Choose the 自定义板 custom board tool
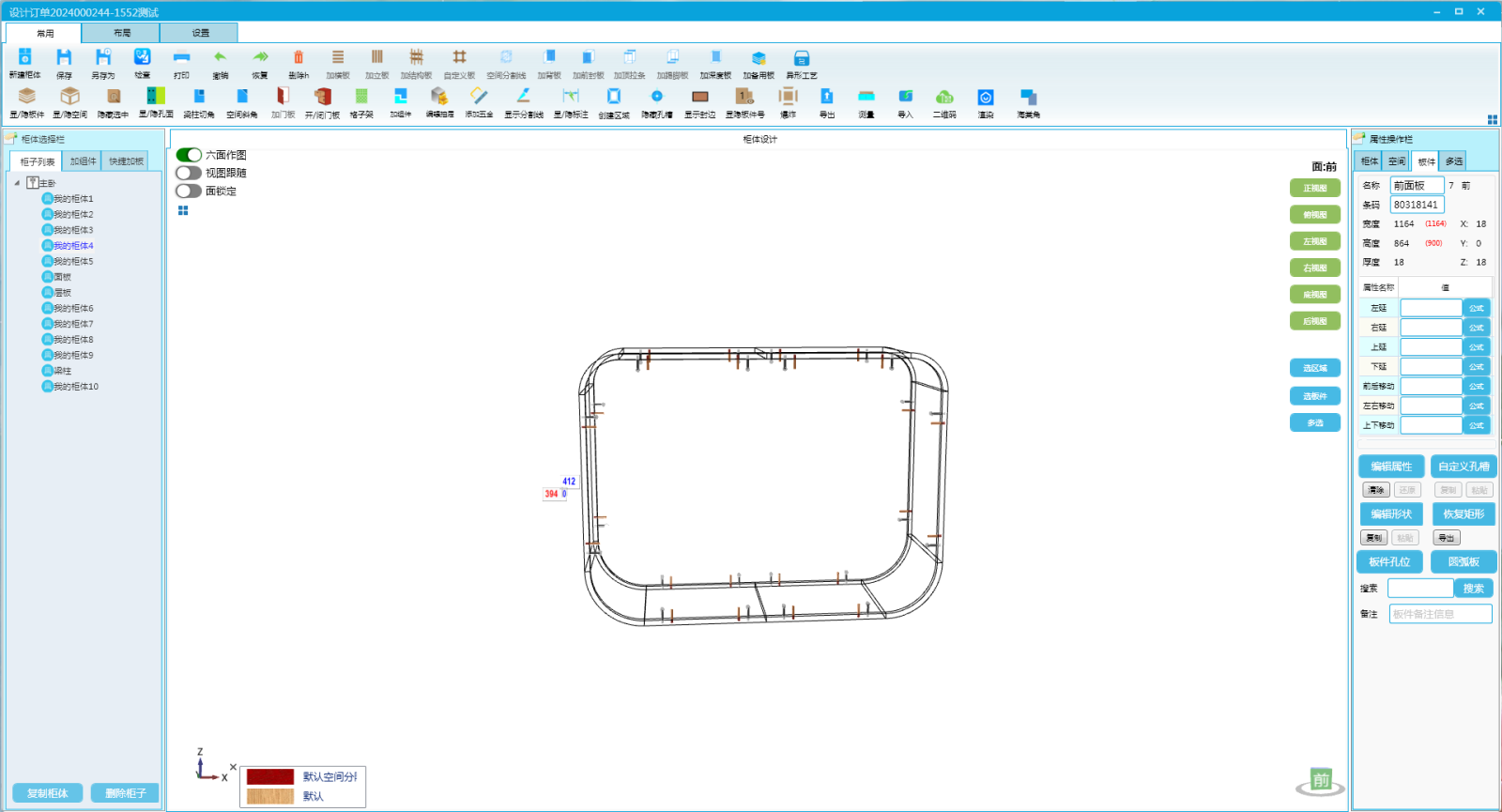The image size is (1502, 812). 459,57
